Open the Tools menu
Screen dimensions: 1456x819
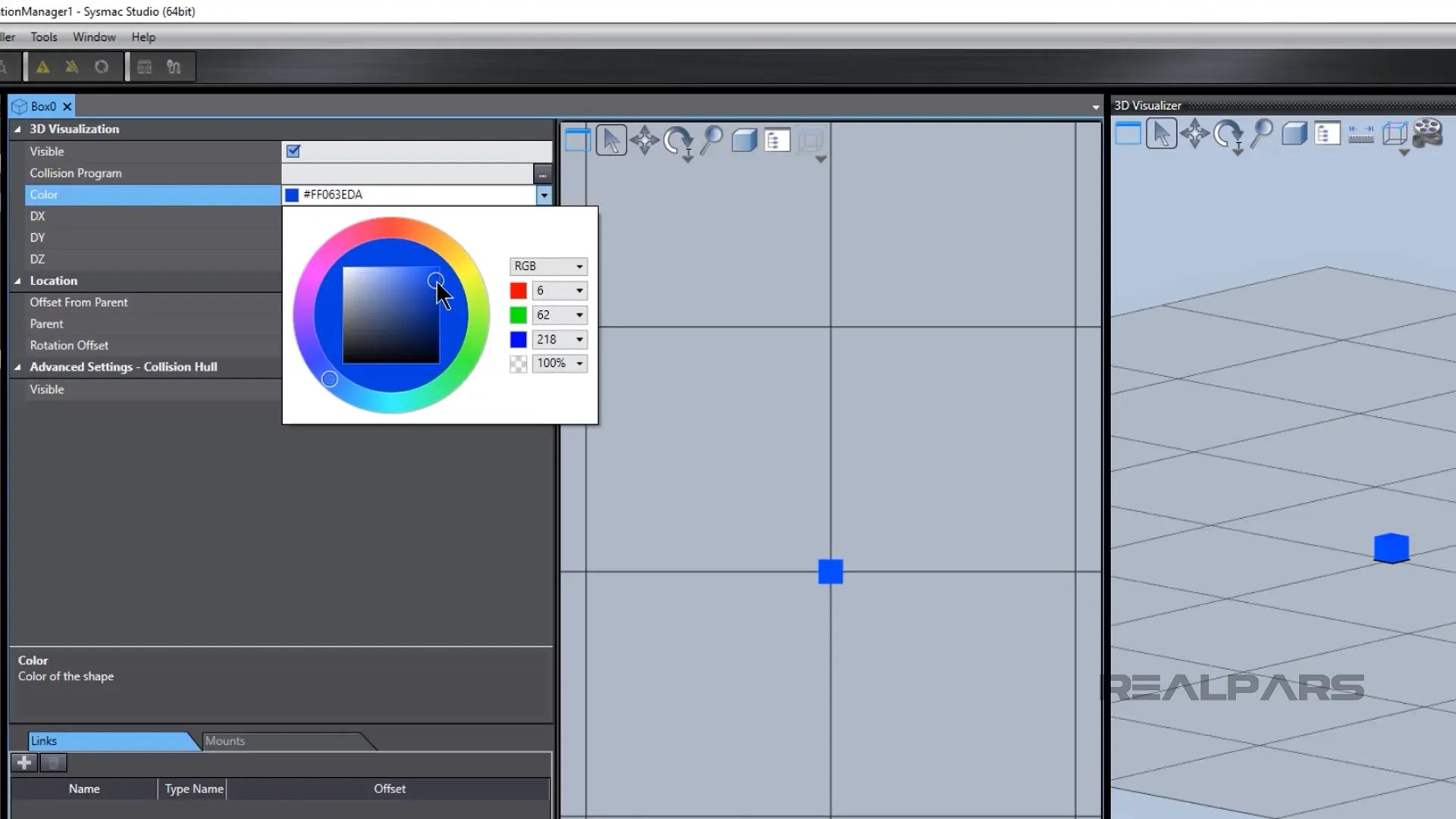tap(44, 36)
